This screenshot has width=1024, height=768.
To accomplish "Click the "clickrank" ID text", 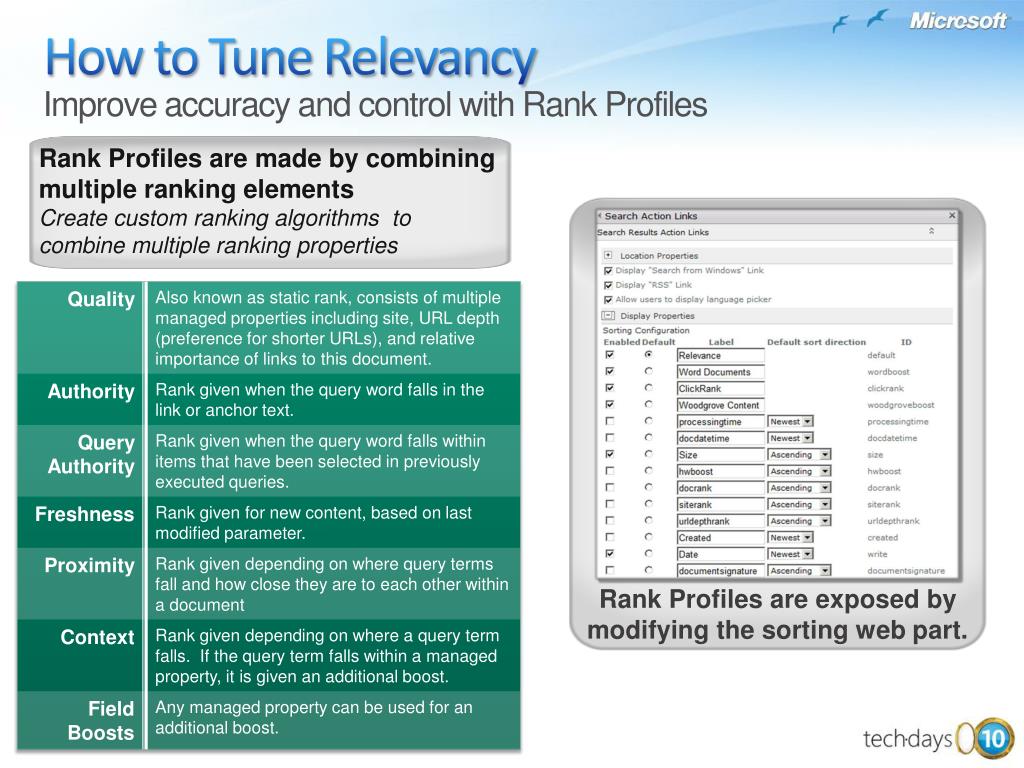I will coord(886,388).
